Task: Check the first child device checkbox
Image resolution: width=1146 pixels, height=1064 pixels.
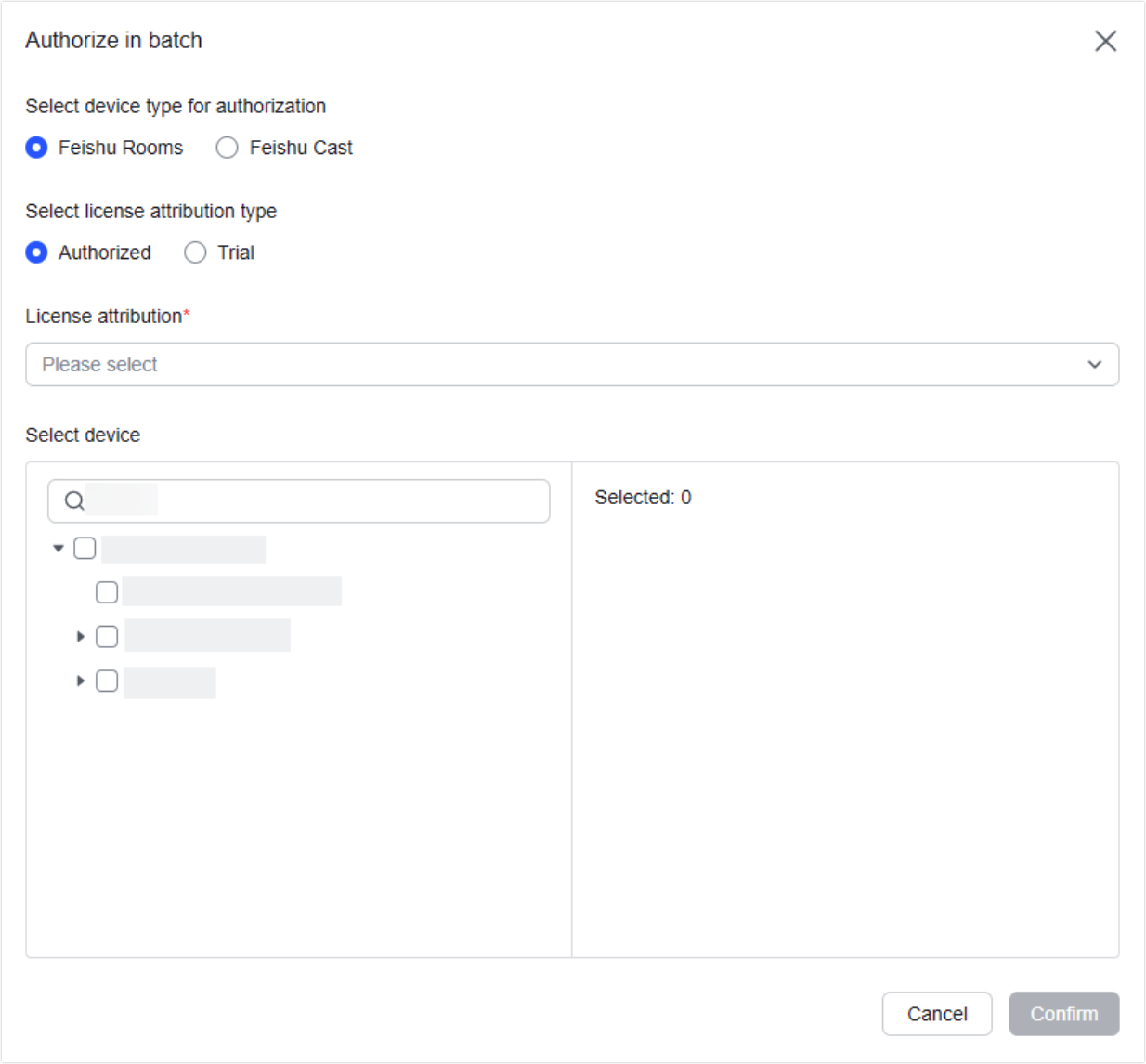Action: [x=107, y=591]
